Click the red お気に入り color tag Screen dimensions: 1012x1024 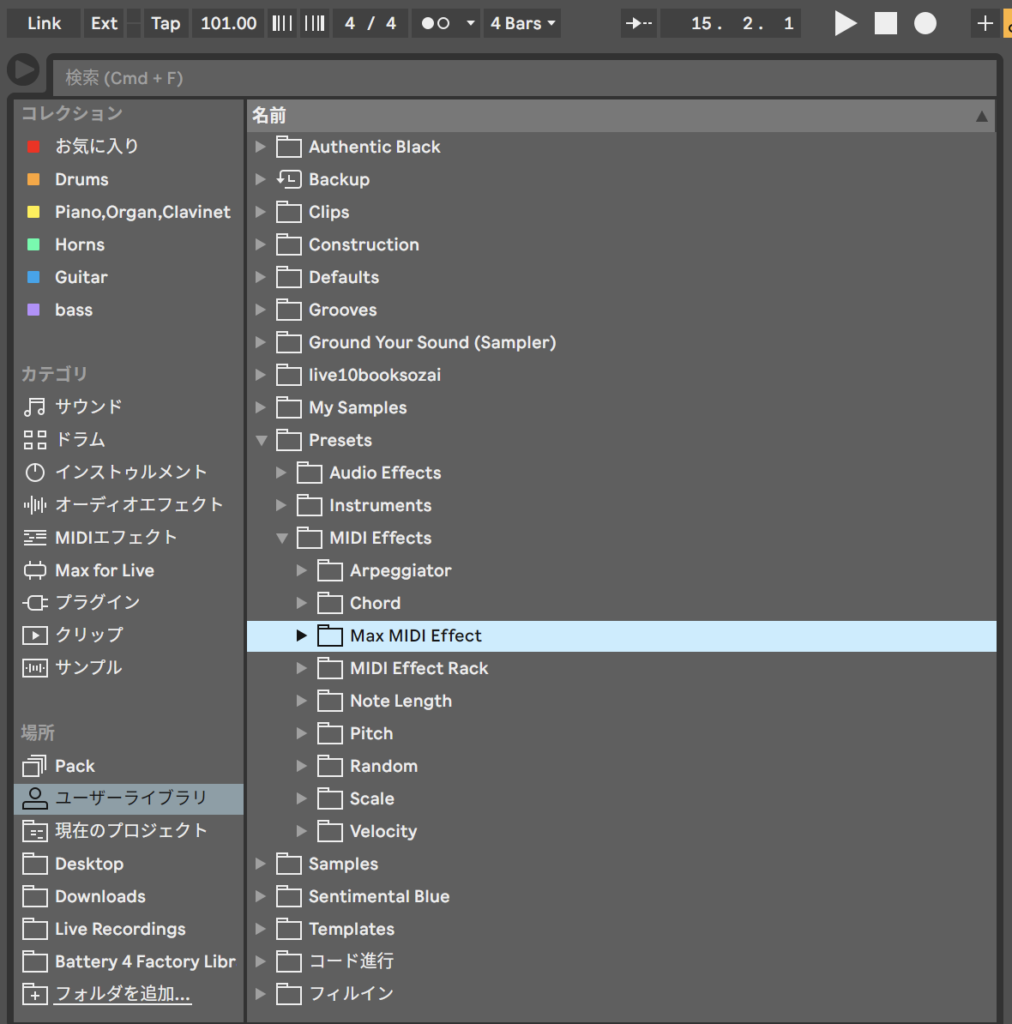tap(33, 147)
